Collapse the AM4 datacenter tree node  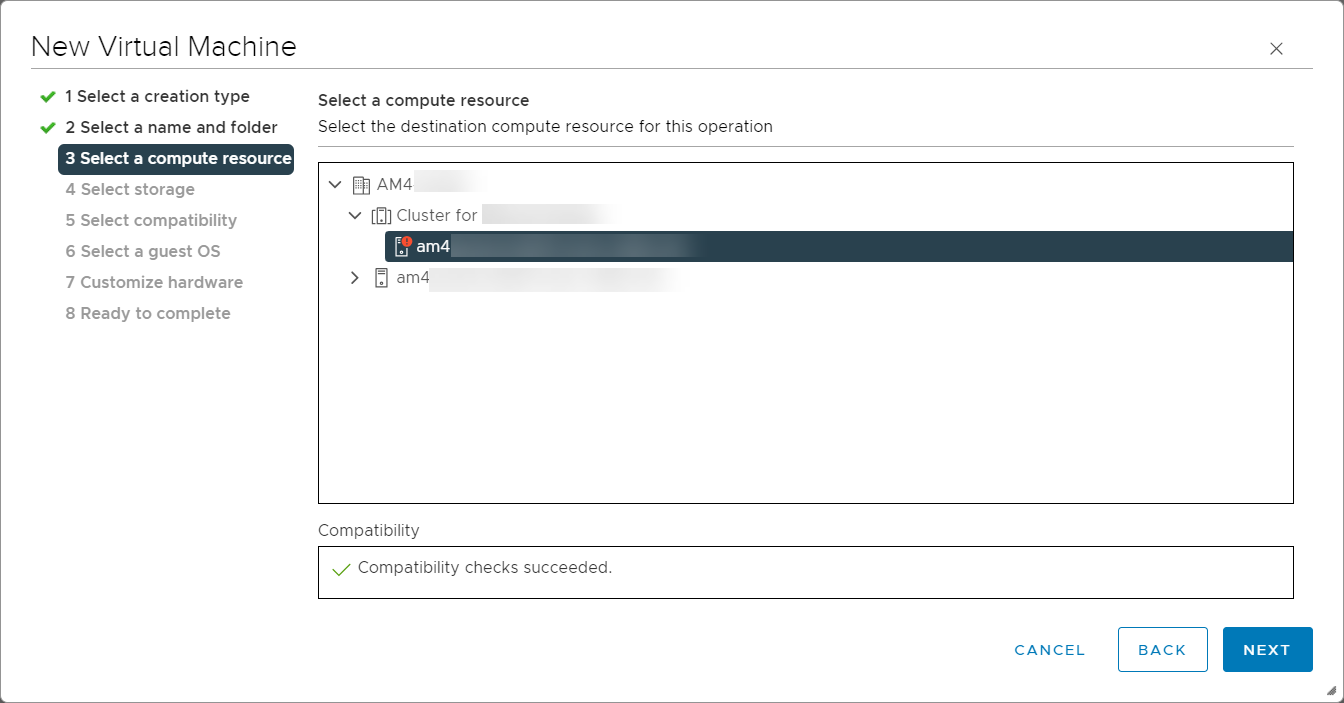(x=335, y=185)
